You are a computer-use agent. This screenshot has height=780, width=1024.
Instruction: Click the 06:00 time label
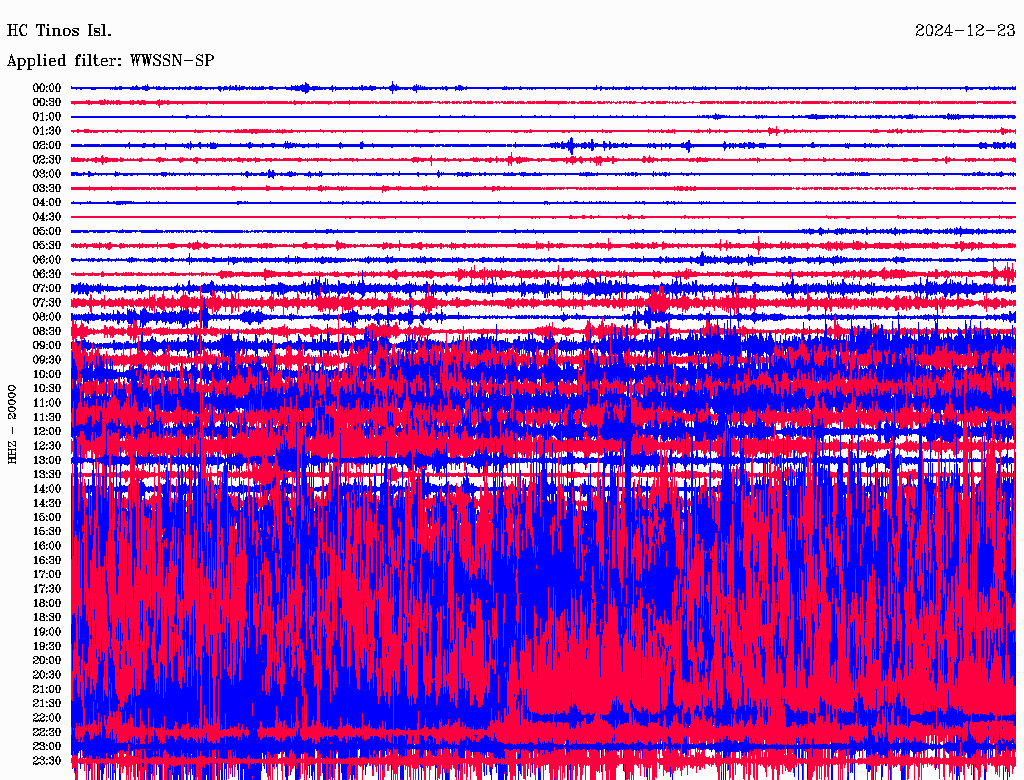tap(47, 259)
